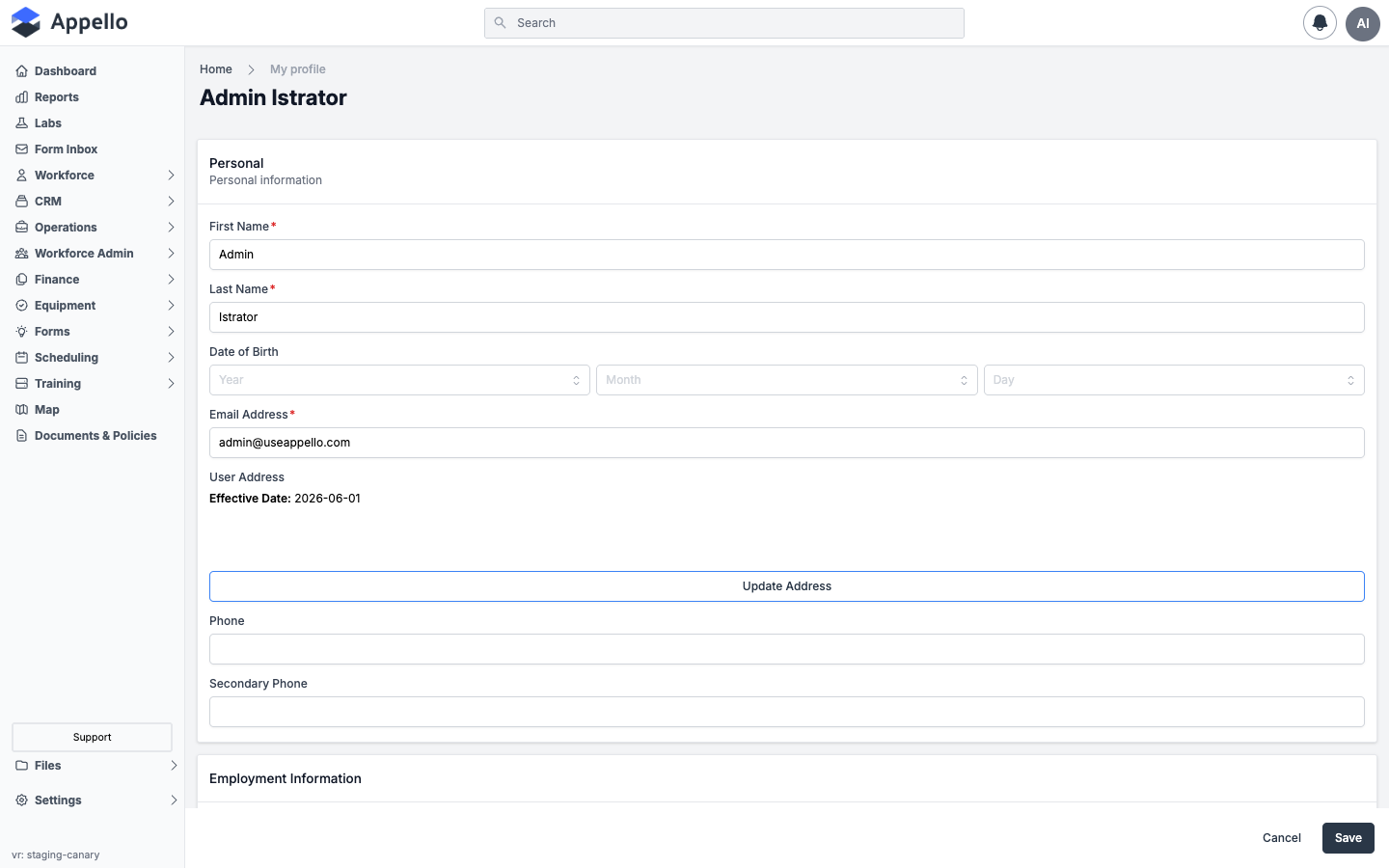Click the Settings gear icon
This screenshot has height=868, width=1389.
(x=21, y=800)
